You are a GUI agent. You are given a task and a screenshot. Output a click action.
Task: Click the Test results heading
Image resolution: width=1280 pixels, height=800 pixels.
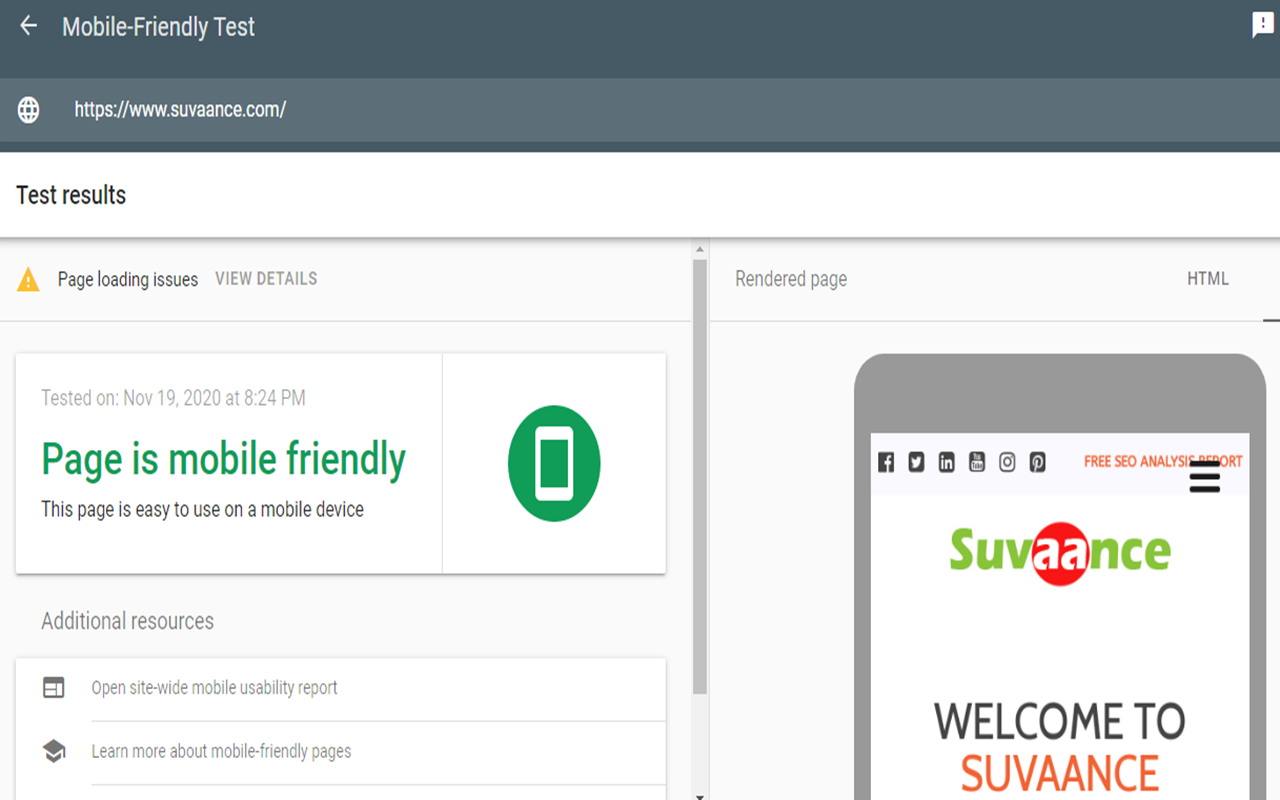tap(71, 195)
